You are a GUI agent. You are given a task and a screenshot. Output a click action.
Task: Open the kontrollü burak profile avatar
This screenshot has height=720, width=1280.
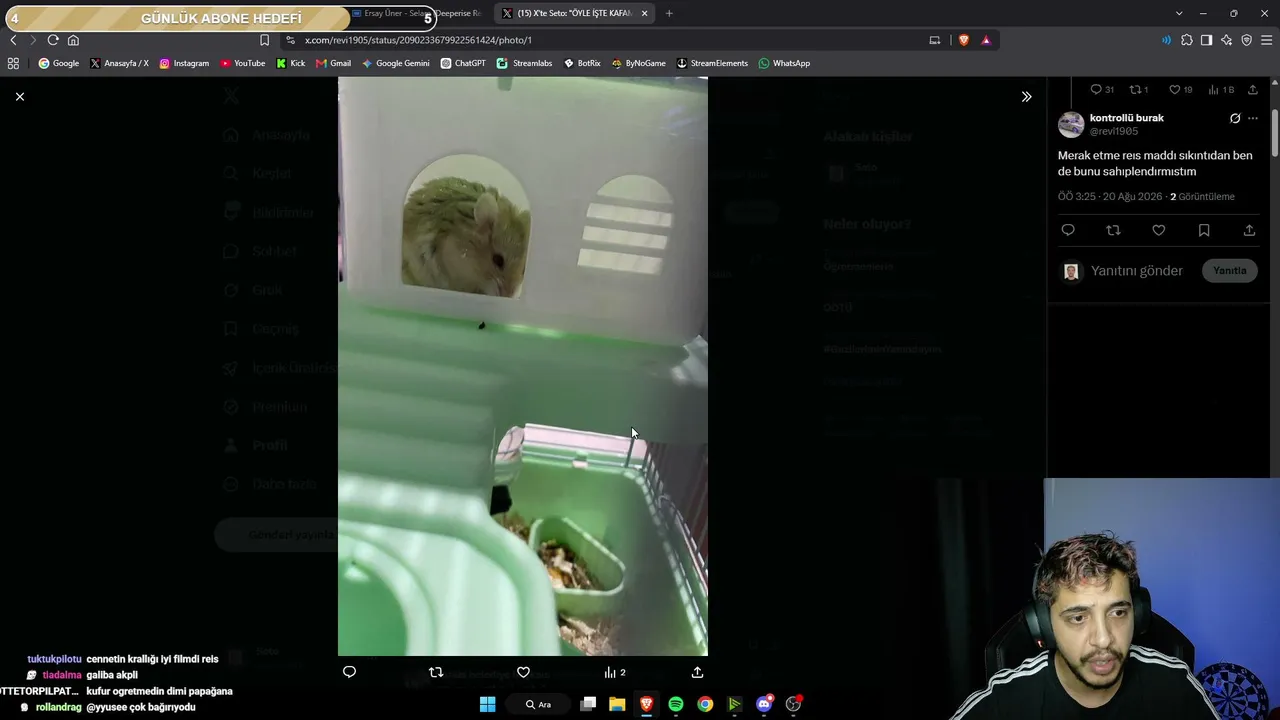[x=1071, y=124]
